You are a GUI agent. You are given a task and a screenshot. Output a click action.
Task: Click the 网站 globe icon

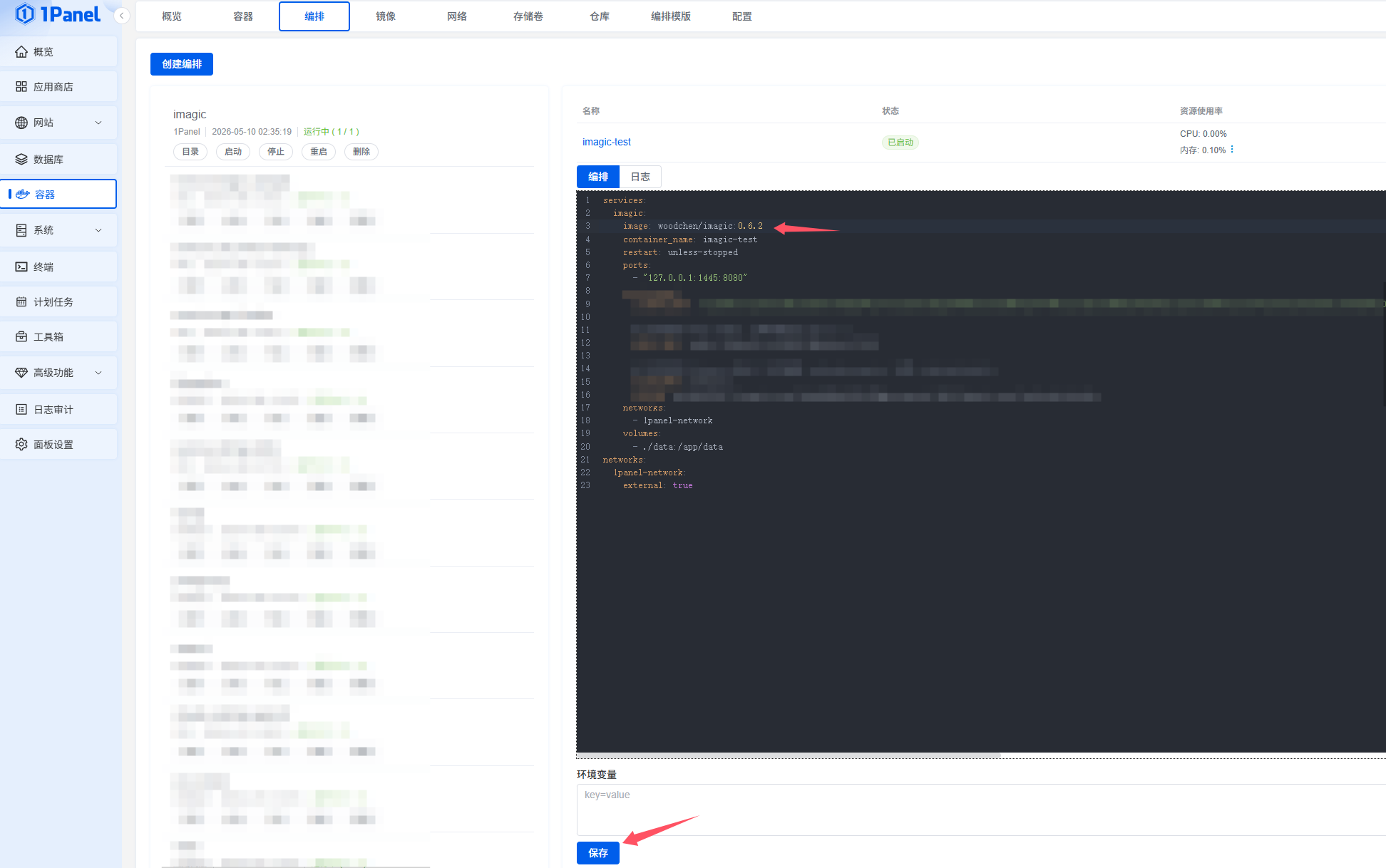click(21, 123)
